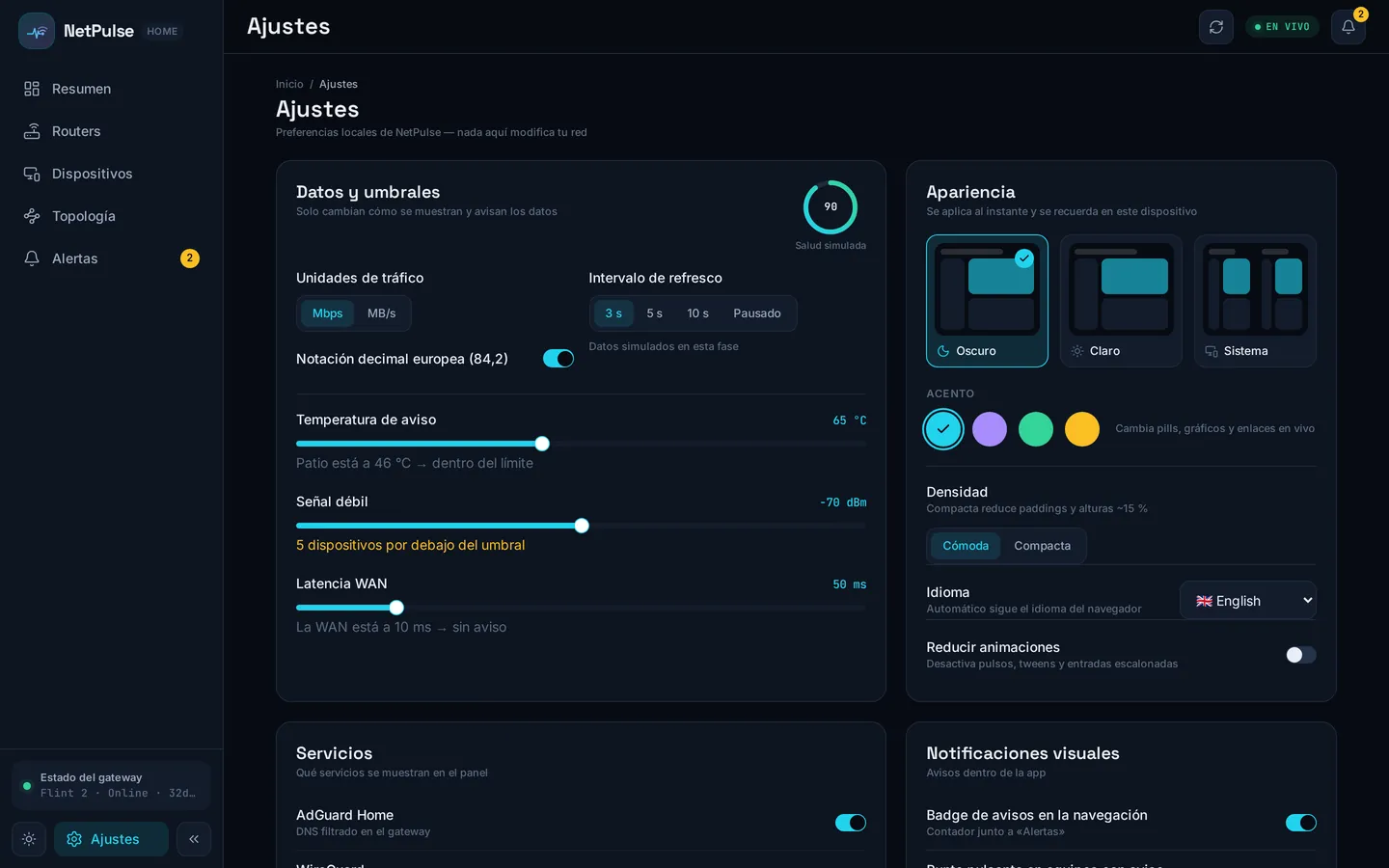Viewport: 1389px width, 868px height.
Task: Select Cómoda density
Action: click(x=966, y=546)
